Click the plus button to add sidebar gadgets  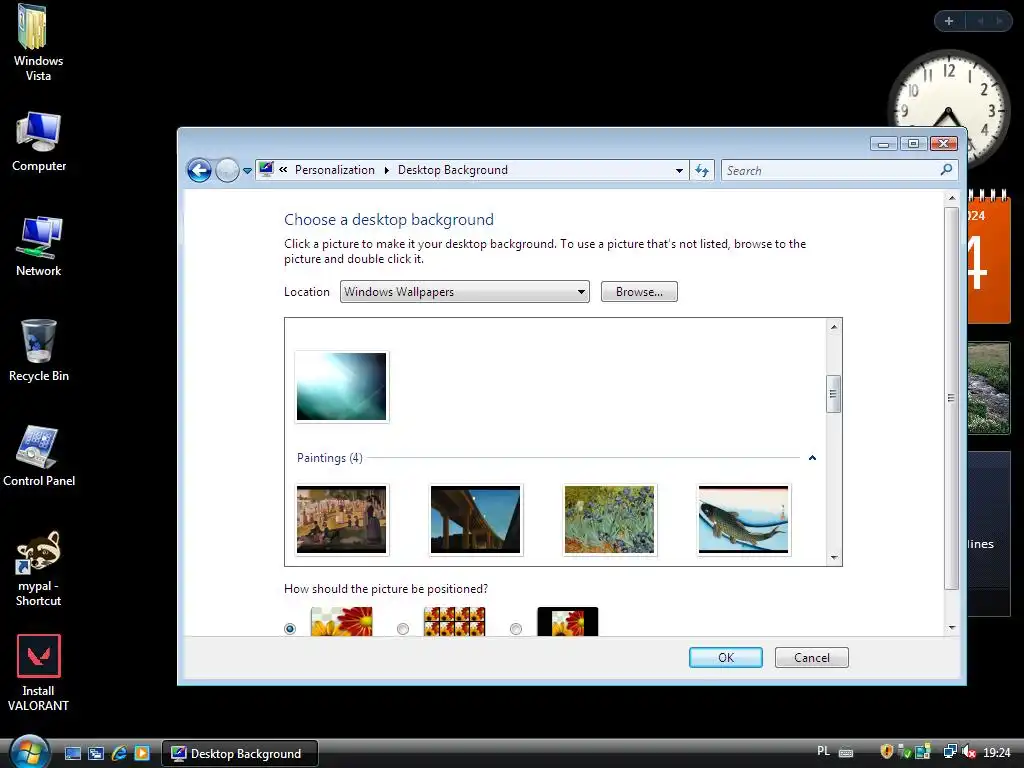[949, 21]
